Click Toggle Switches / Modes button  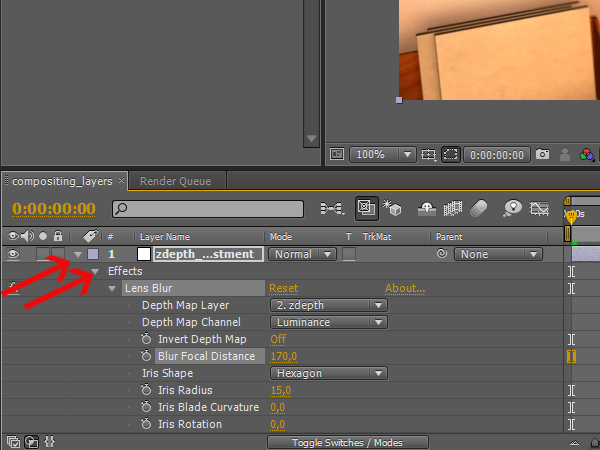click(348, 442)
